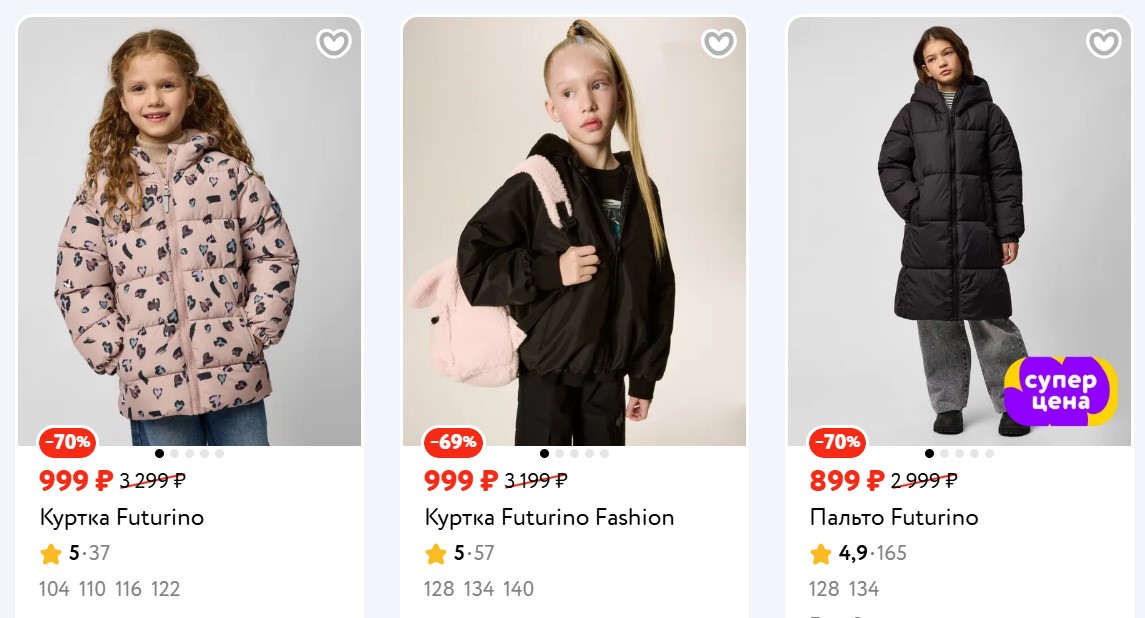Image resolution: width=1145 pixels, height=618 pixels.
Task: Go to second photo dot on pink jacket
Action: click(175, 454)
